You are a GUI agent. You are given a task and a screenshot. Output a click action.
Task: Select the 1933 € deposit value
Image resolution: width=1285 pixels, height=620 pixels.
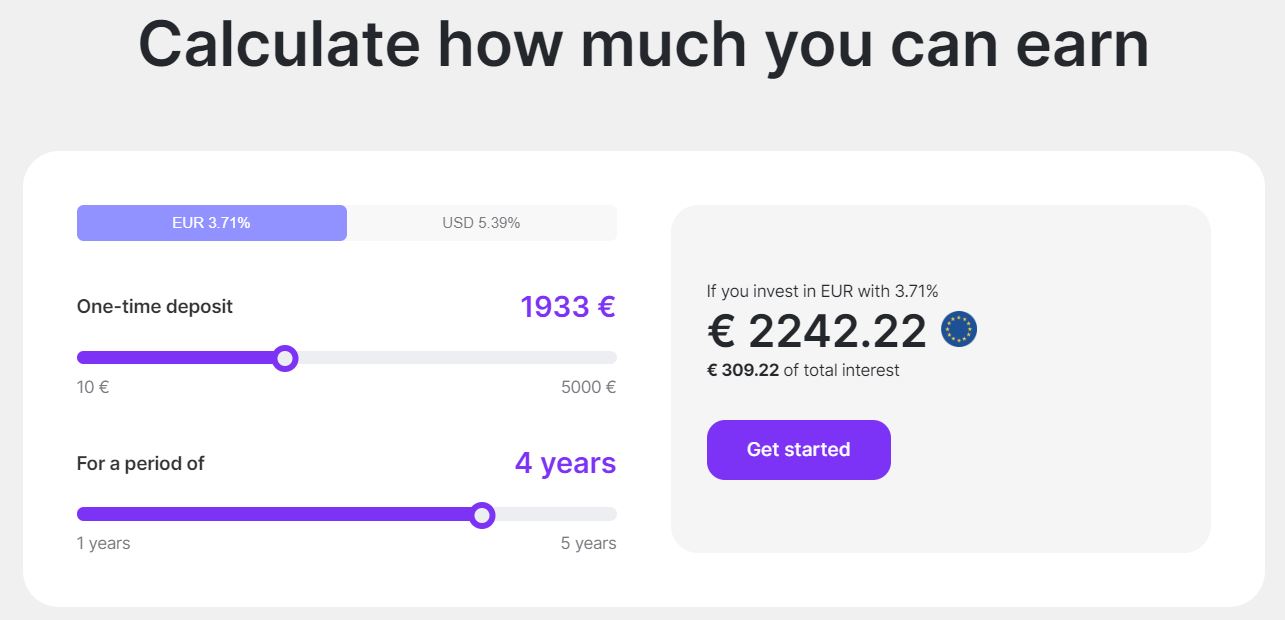coord(567,307)
